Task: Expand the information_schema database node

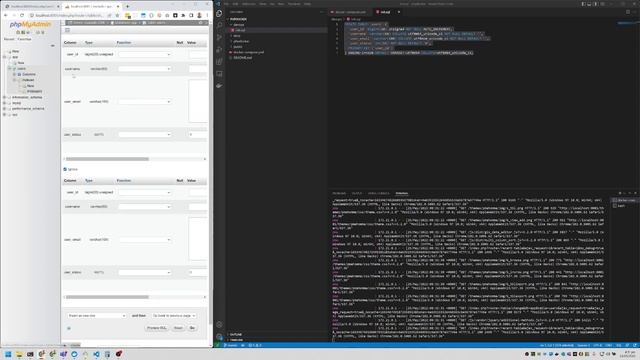Action: 4,97
